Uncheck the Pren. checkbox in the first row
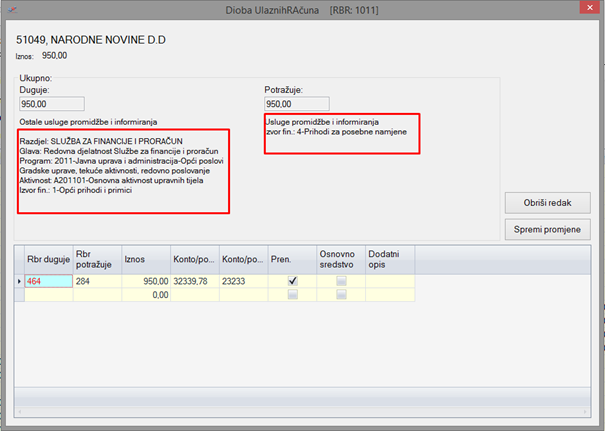 [292, 282]
